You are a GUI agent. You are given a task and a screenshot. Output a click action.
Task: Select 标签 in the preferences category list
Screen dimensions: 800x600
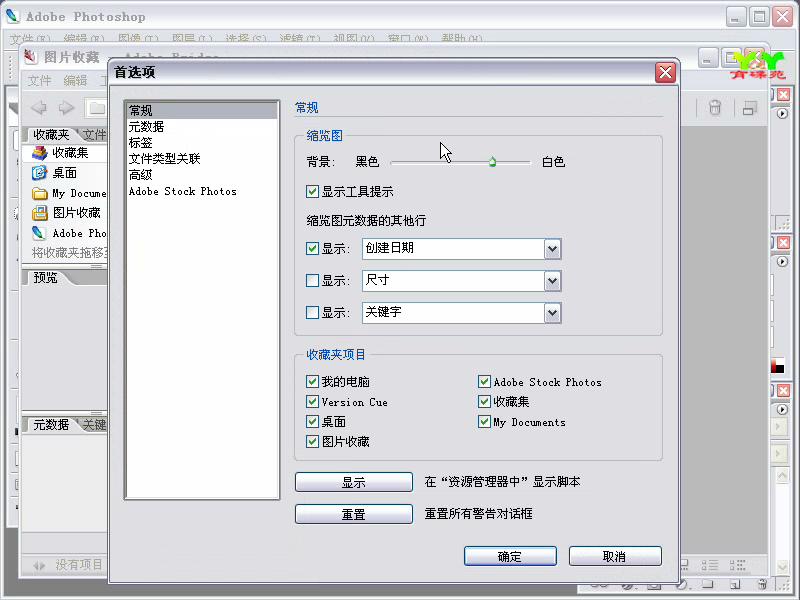click(x=202, y=143)
